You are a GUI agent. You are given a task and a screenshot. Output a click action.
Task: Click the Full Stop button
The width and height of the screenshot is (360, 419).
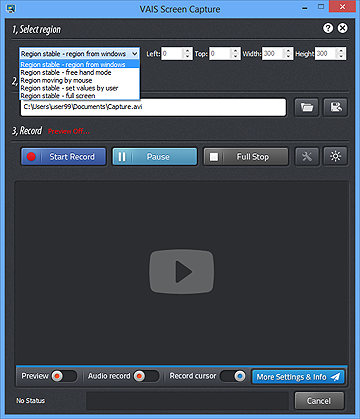click(246, 157)
